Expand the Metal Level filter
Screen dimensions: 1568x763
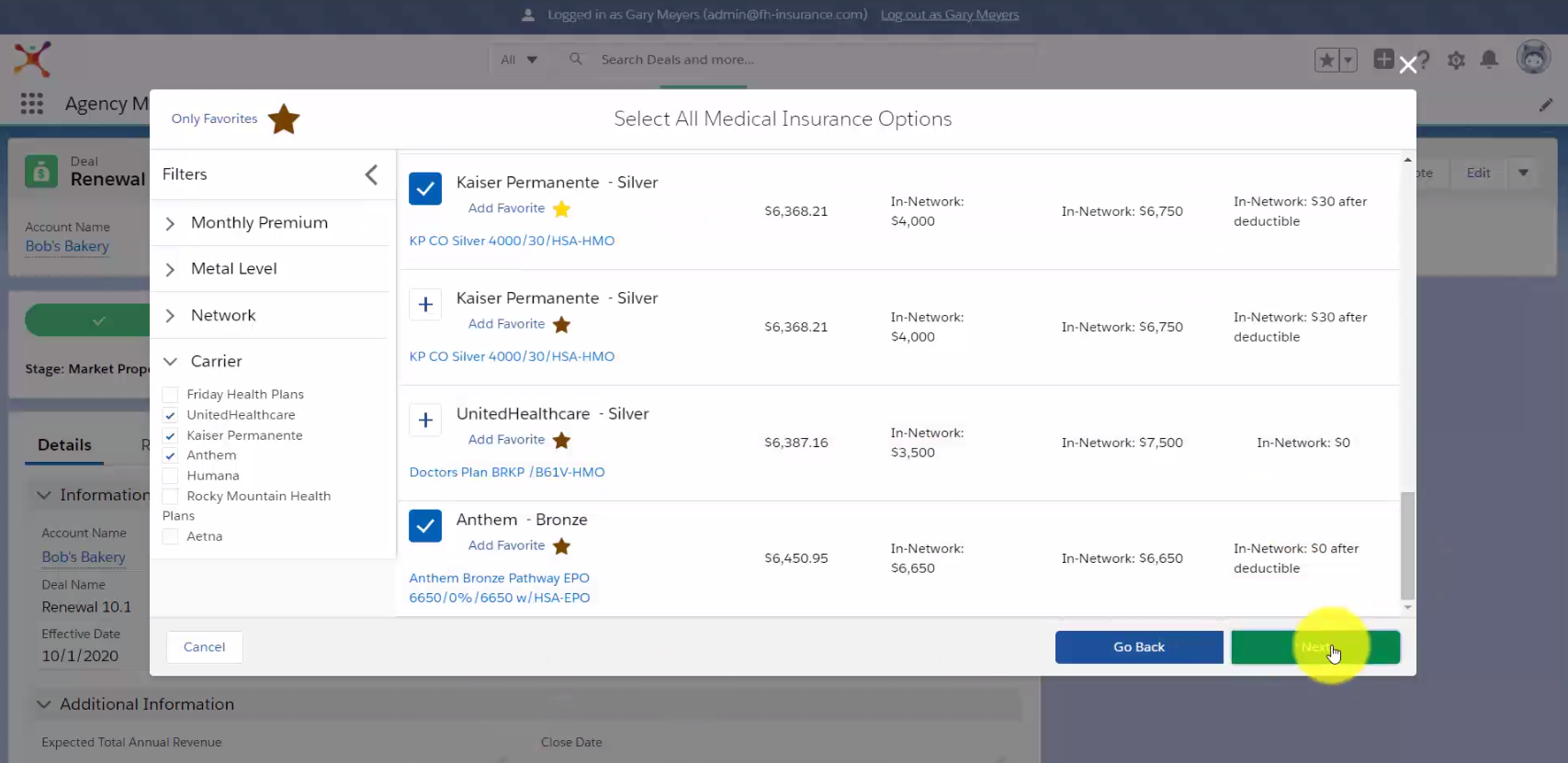[x=170, y=269]
